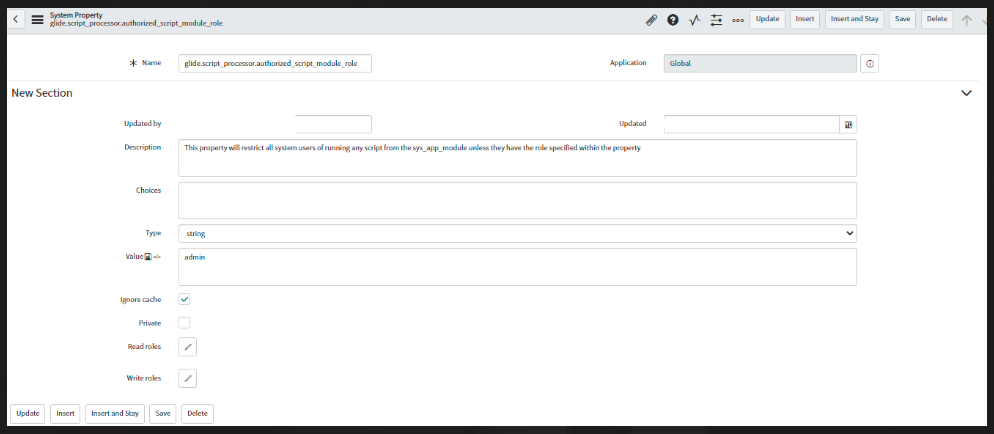Go to previous record with up arrow
994x434 pixels.
[966, 20]
